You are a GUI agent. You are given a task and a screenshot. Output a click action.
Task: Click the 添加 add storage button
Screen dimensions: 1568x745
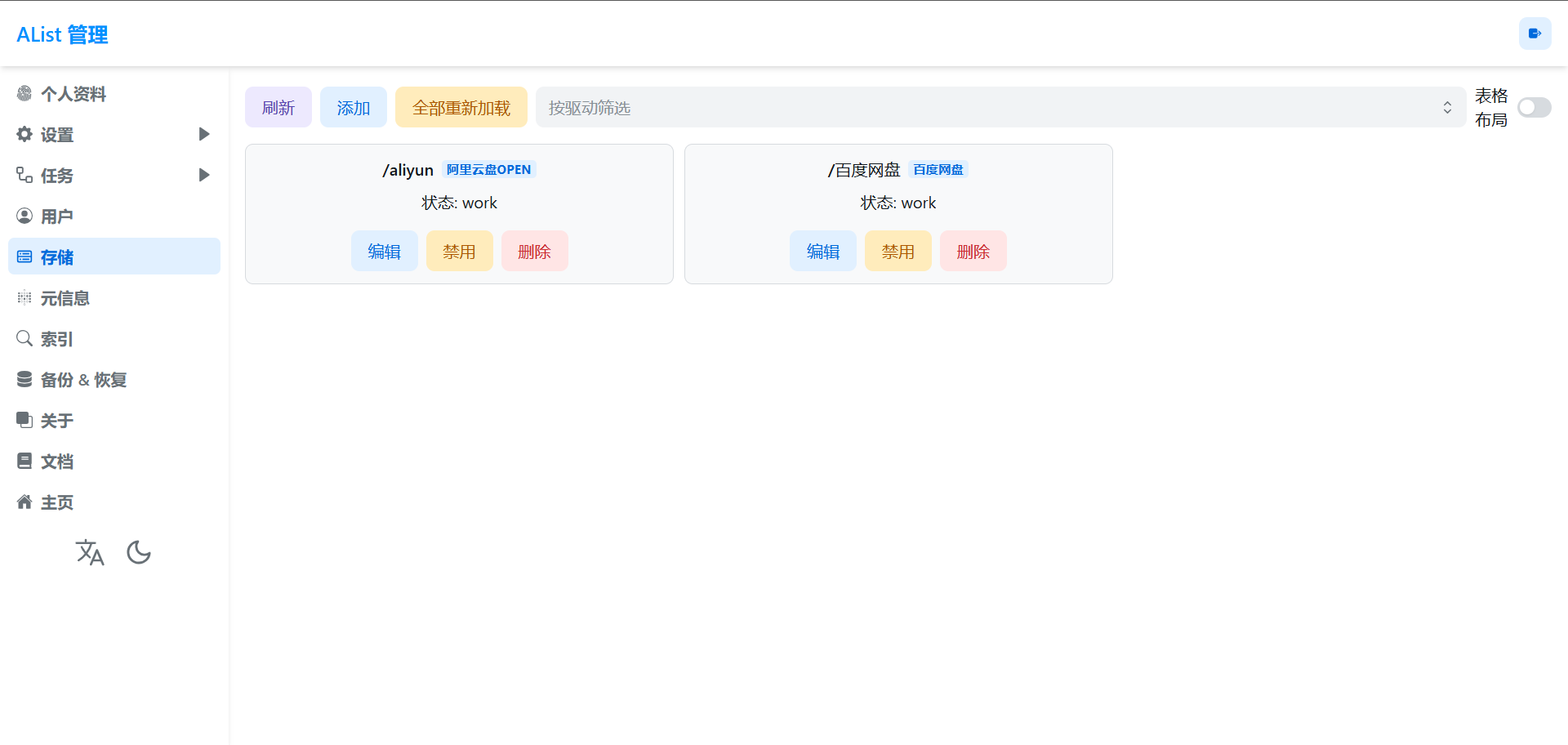pos(354,108)
